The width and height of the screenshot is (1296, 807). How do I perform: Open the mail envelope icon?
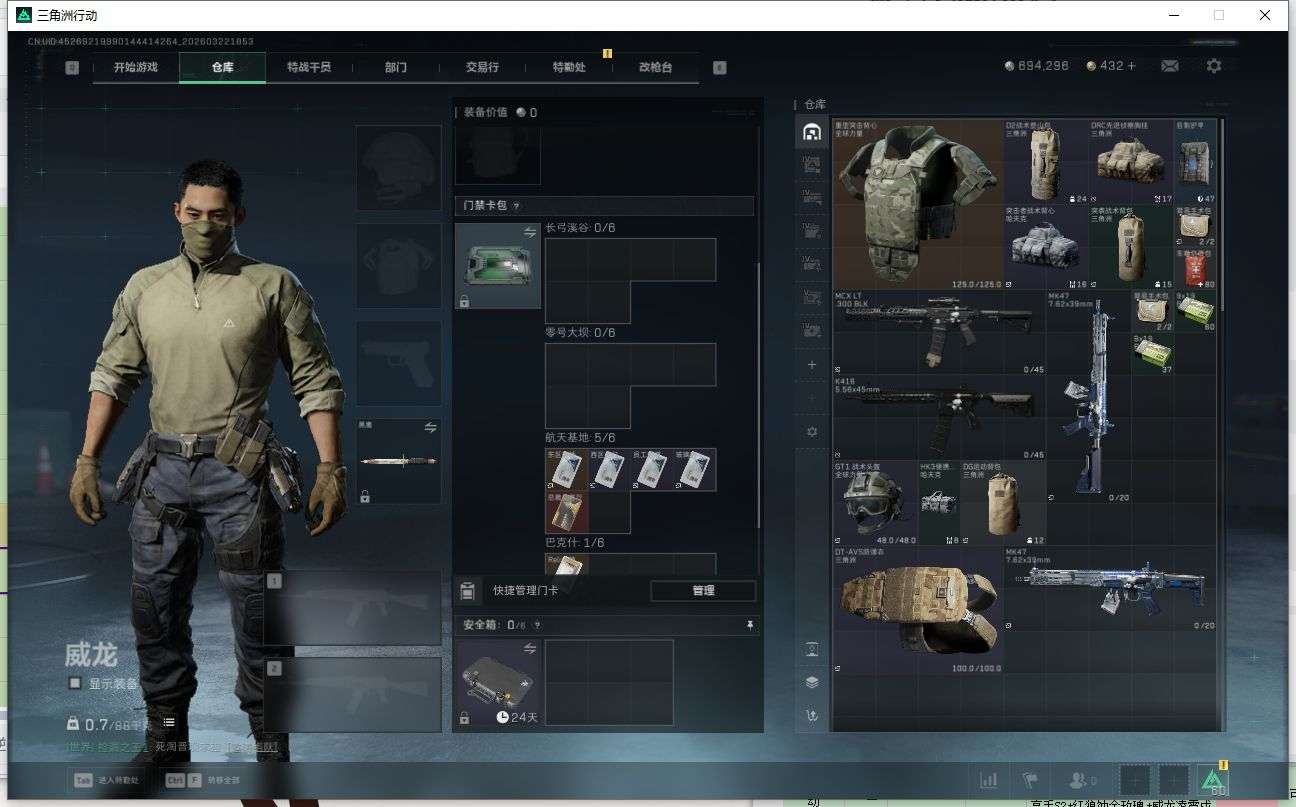pyautogui.click(x=1169, y=66)
